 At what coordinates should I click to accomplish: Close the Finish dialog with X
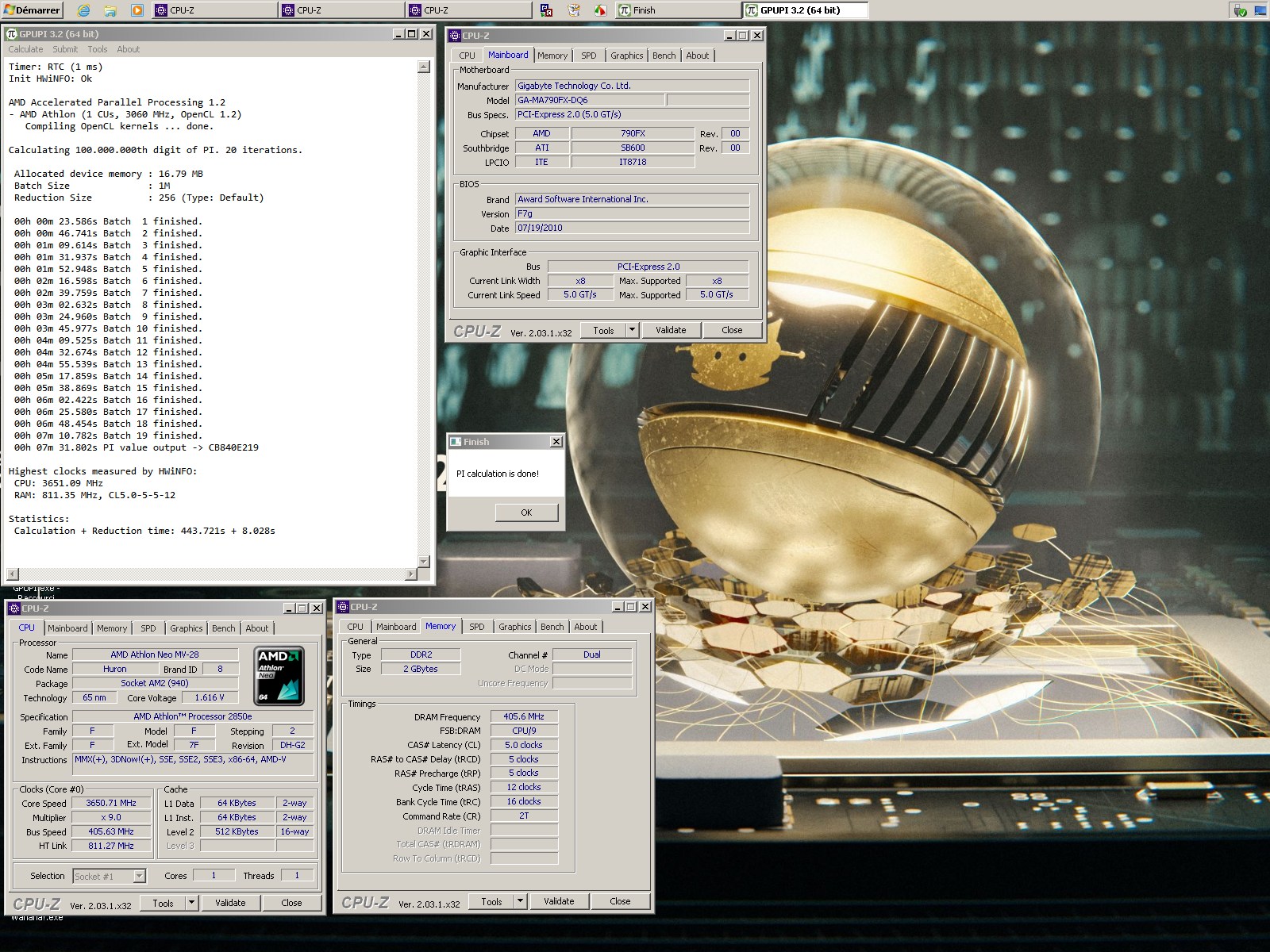click(556, 442)
